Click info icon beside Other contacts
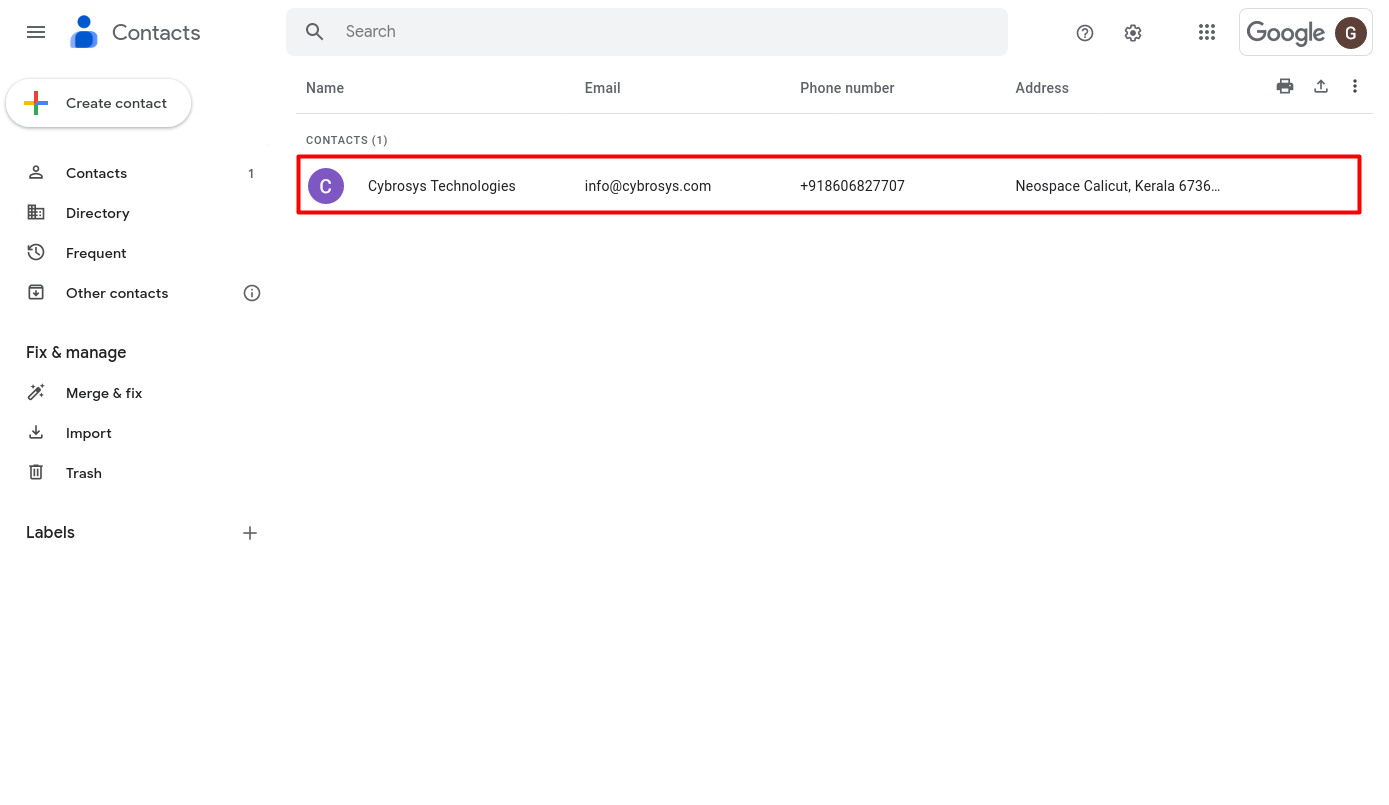1389x805 pixels. tap(252, 293)
